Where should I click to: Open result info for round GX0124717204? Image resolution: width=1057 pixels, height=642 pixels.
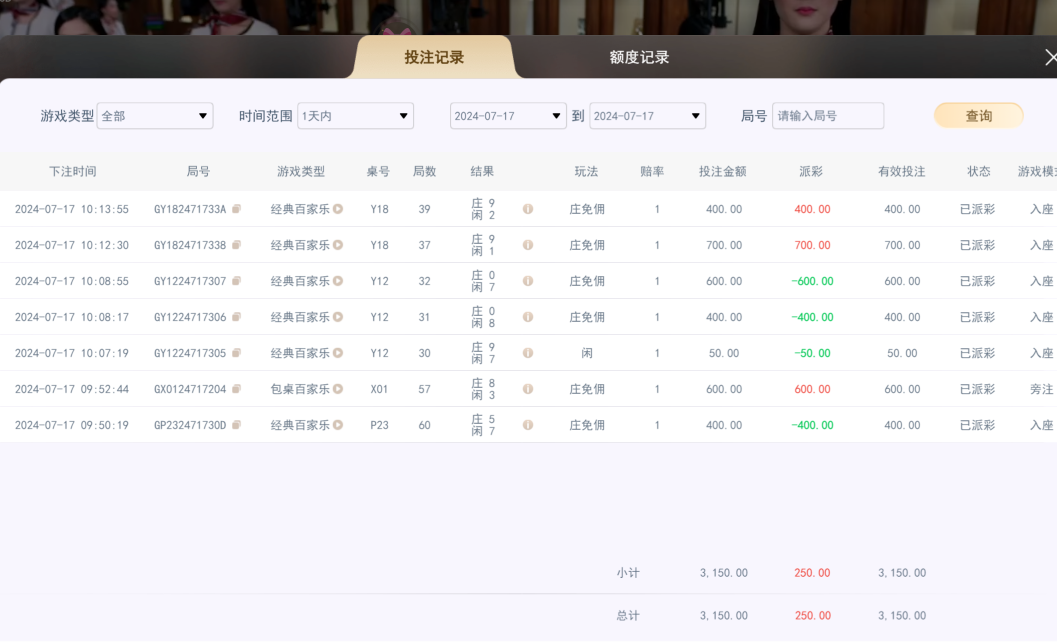coord(527,388)
